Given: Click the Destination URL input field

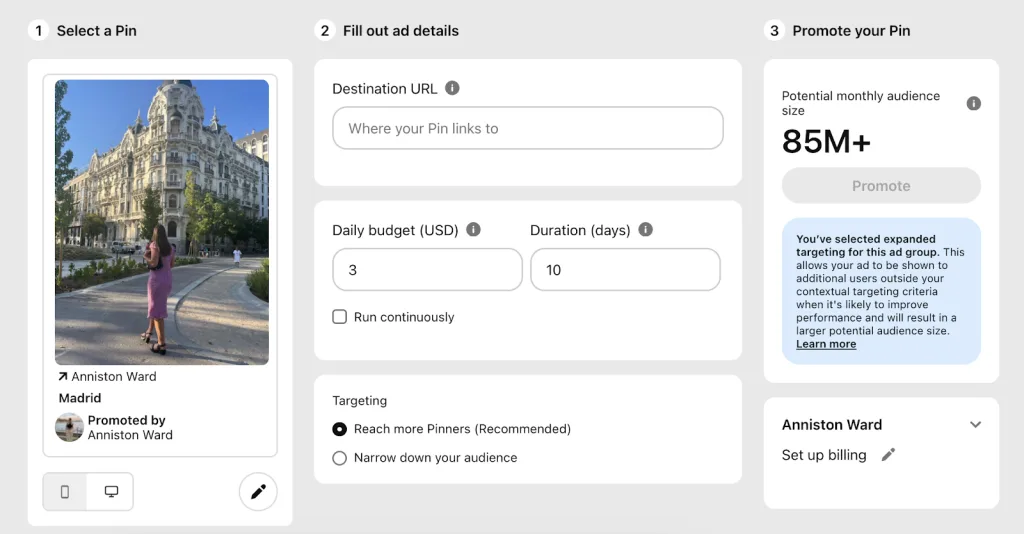Looking at the screenshot, I should pyautogui.click(x=528, y=128).
